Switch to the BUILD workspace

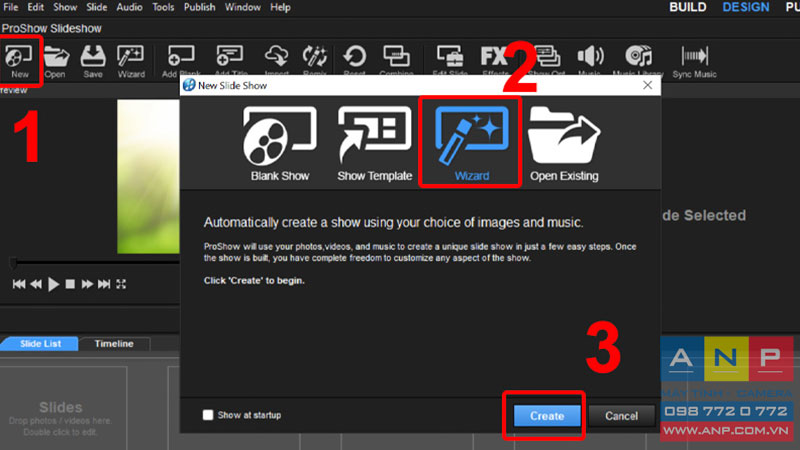tap(688, 7)
